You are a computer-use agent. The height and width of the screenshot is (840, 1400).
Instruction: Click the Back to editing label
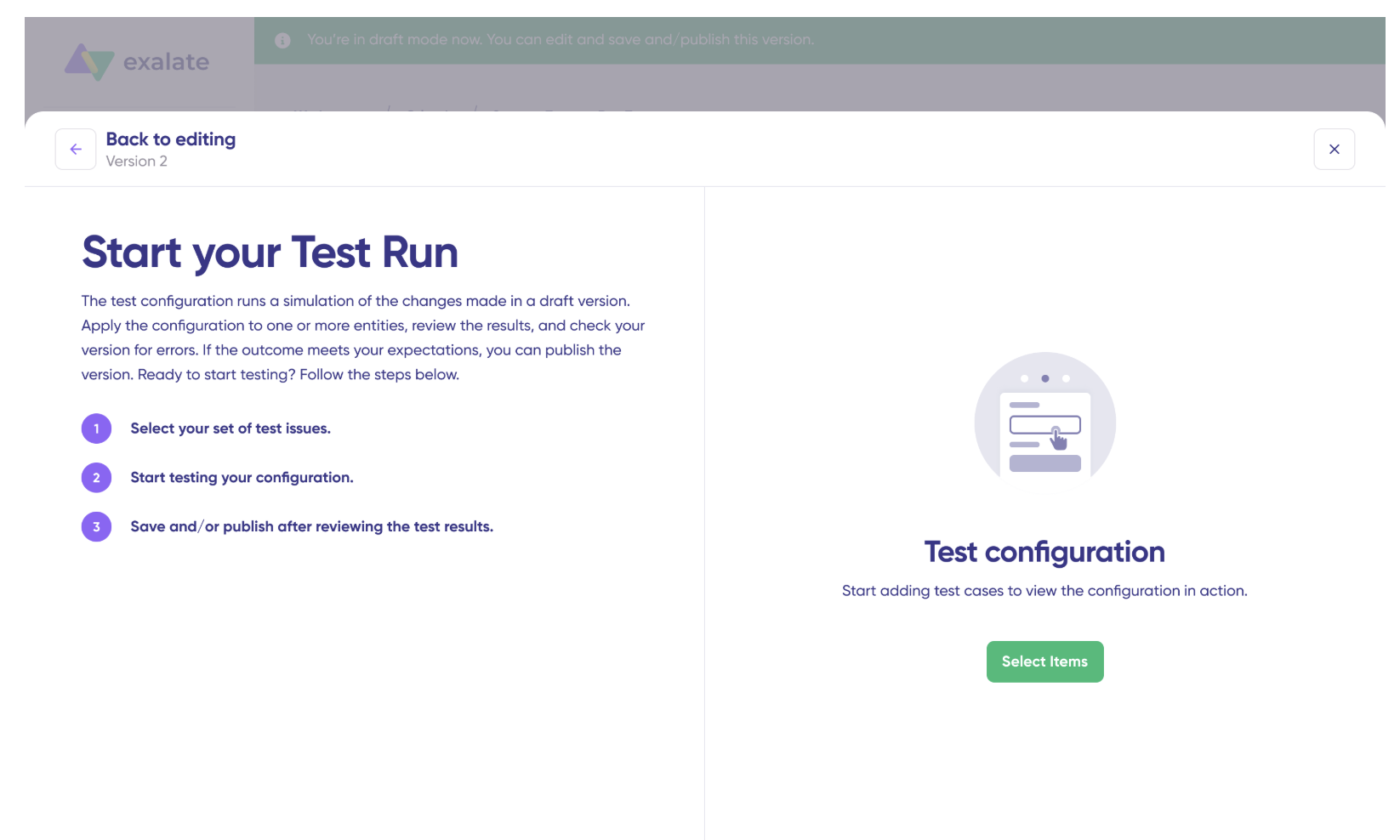[x=171, y=139]
